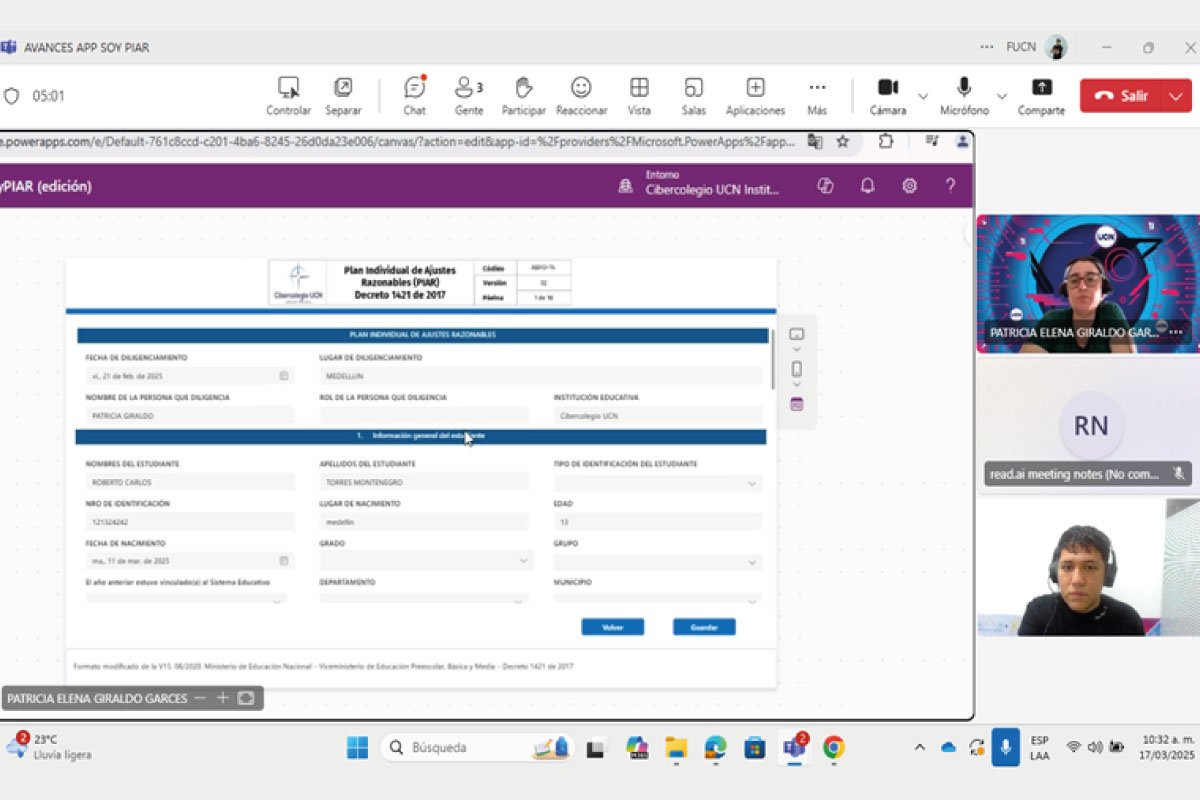Image resolution: width=1200 pixels, height=800 pixels.
Task: Click the Nombres del Estudiante field
Action: 189,482
